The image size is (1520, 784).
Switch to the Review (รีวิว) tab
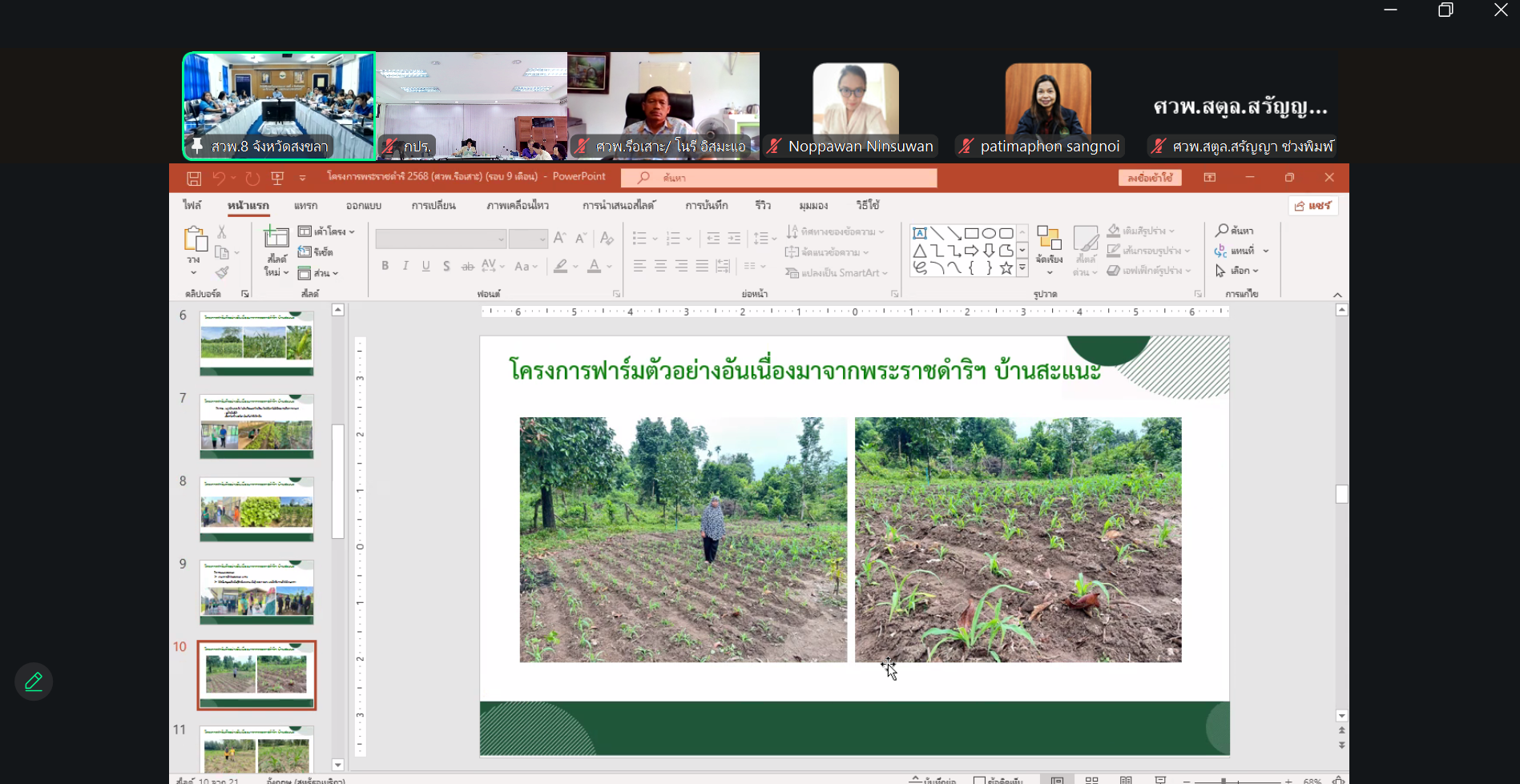click(x=763, y=206)
